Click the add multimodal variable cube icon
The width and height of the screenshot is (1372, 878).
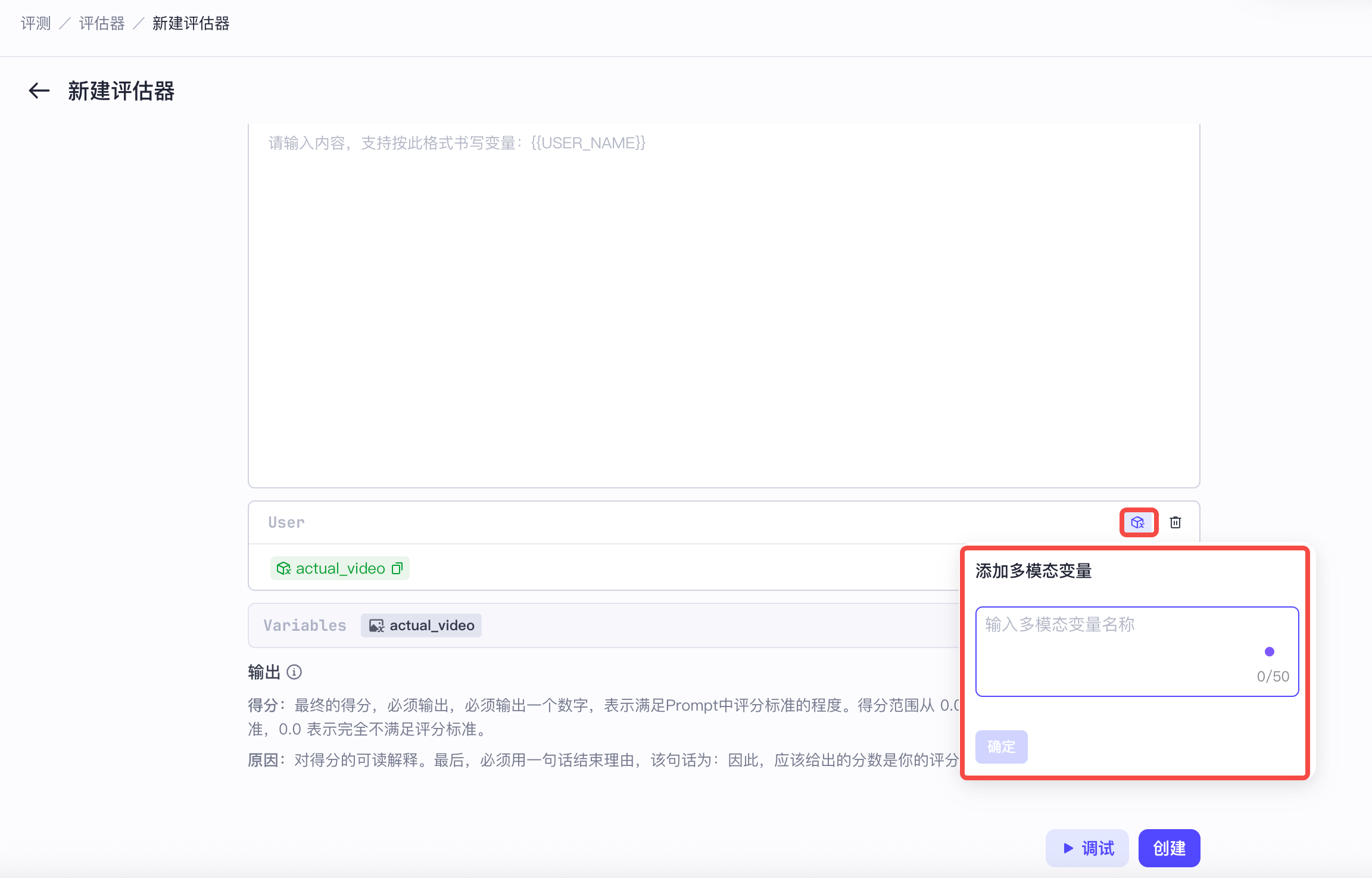tap(1138, 522)
